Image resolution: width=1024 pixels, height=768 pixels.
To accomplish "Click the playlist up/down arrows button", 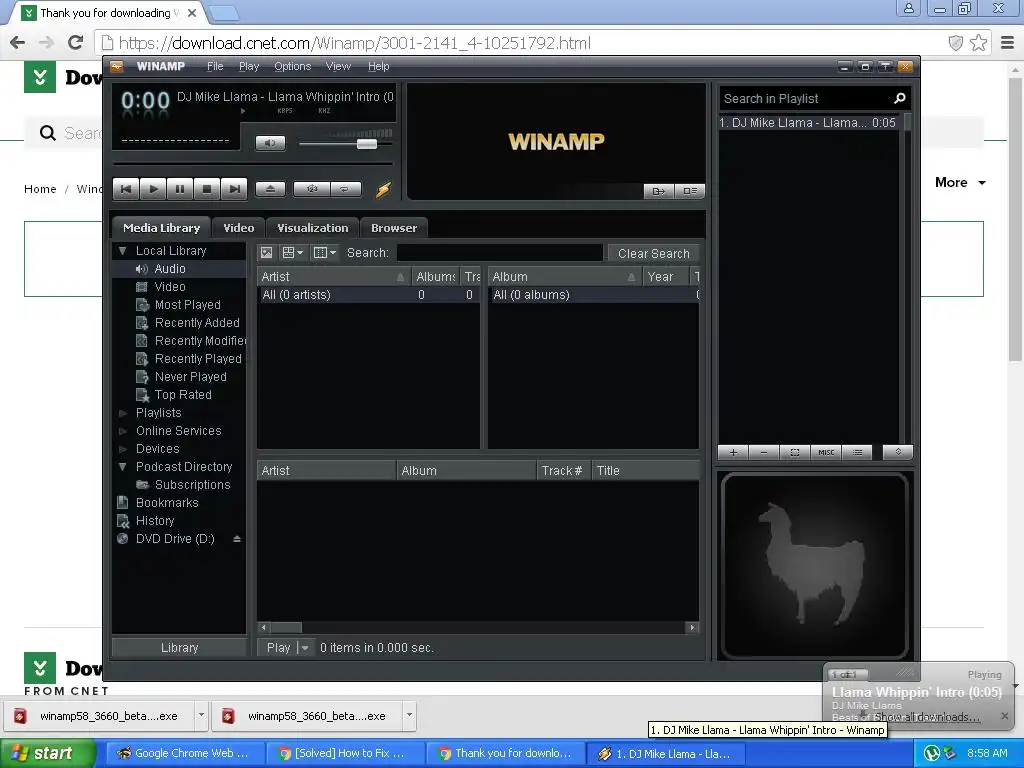I will tap(898, 453).
